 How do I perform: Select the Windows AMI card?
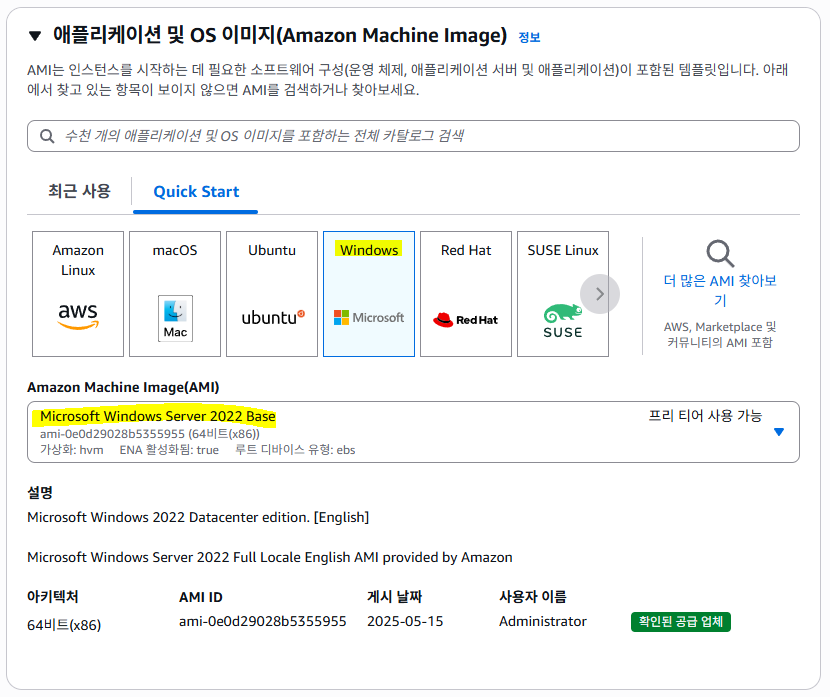(369, 294)
